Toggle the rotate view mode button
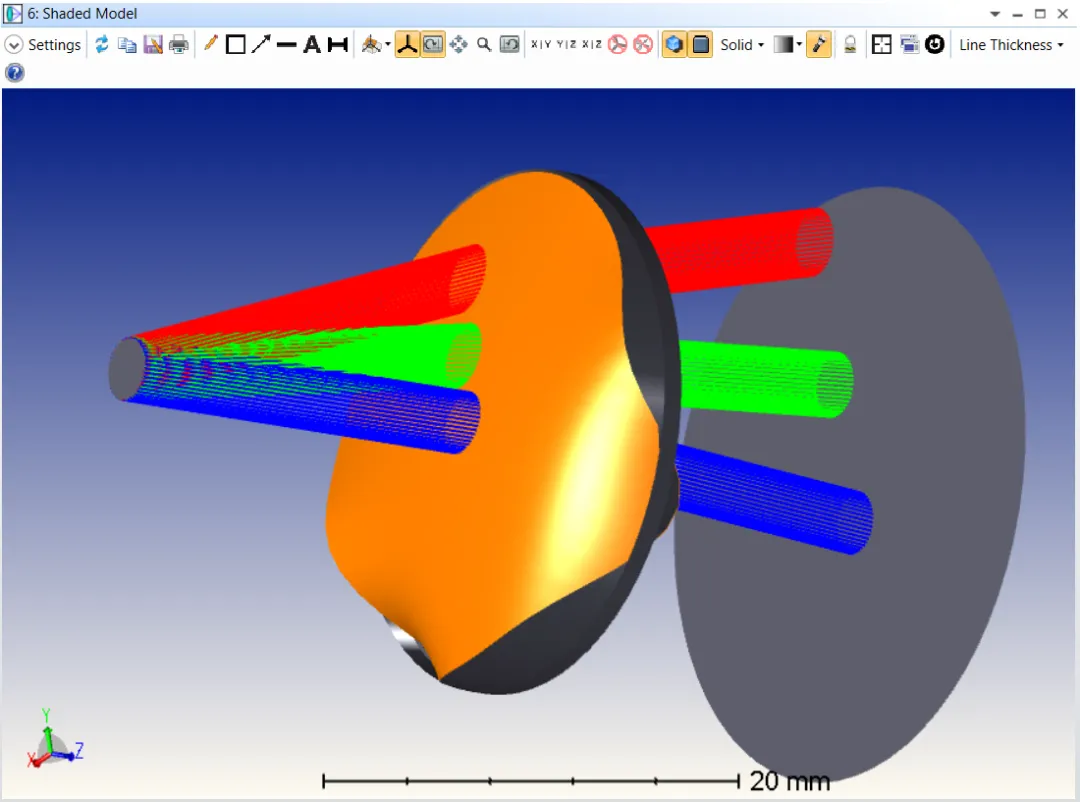 [x=433, y=45]
